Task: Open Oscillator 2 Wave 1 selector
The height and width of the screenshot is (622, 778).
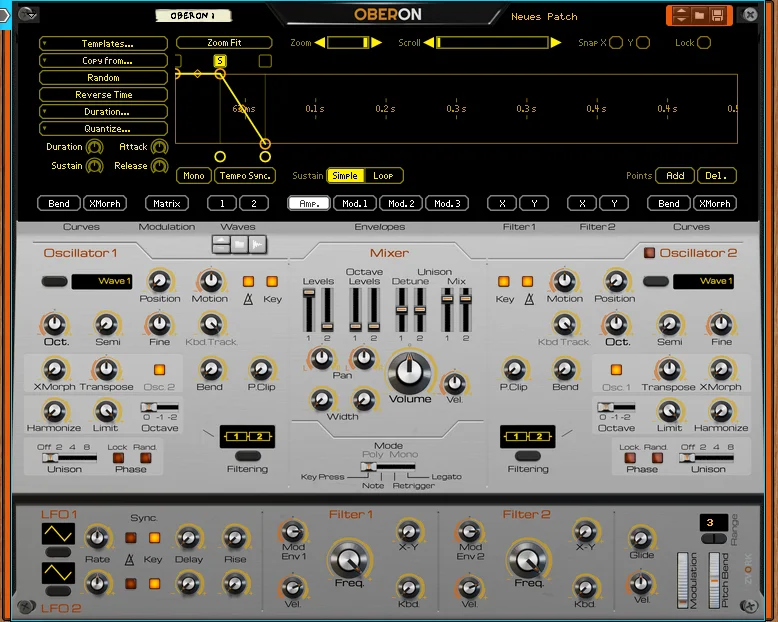Action: (703, 281)
